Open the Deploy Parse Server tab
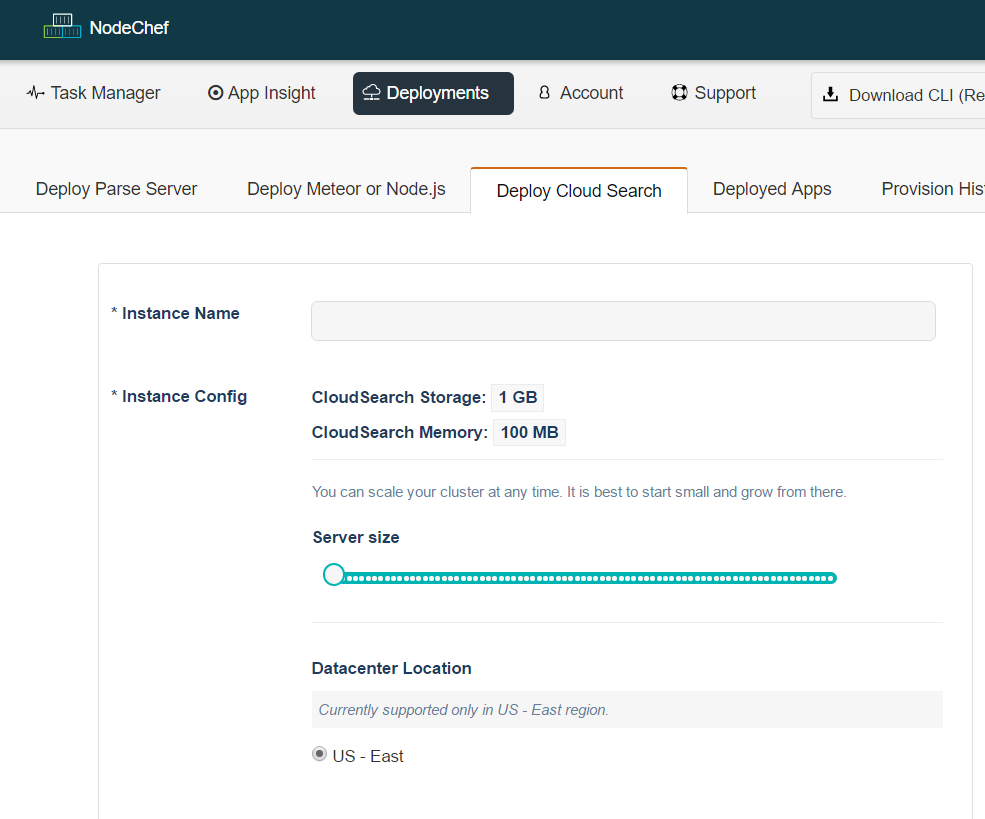 click(x=116, y=189)
